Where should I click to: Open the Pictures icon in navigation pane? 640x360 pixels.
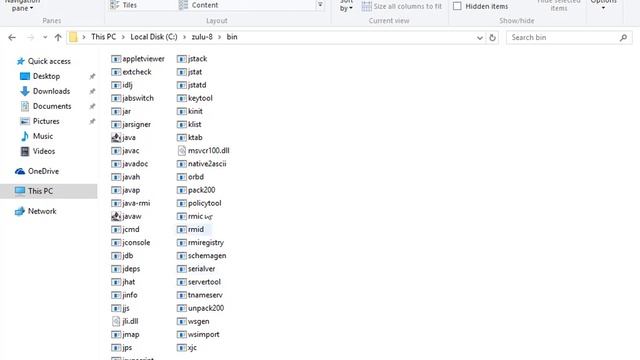coord(25,121)
